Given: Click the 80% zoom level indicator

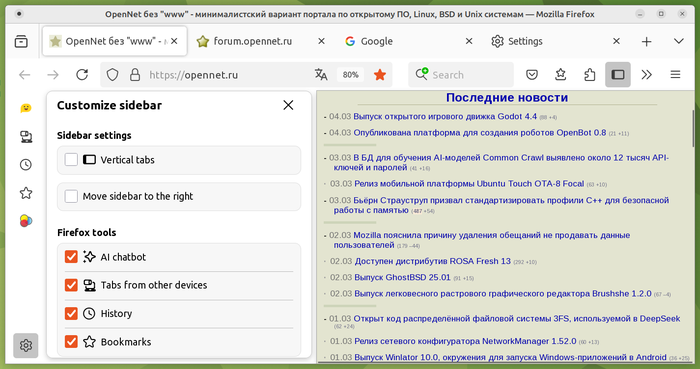Looking at the screenshot, I should click(350, 75).
